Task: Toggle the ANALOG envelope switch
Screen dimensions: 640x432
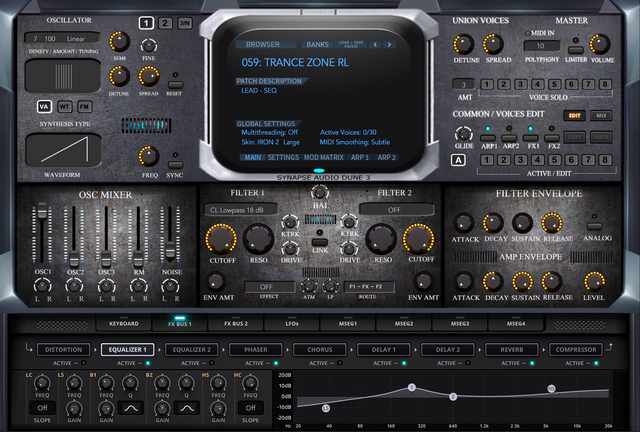Action: (x=594, y=226)
